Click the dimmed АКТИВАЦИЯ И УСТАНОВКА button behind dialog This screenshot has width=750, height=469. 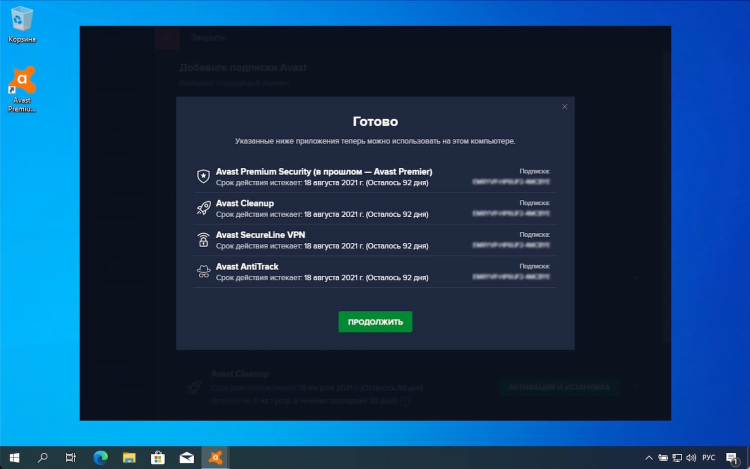click(x=559, y=387)
